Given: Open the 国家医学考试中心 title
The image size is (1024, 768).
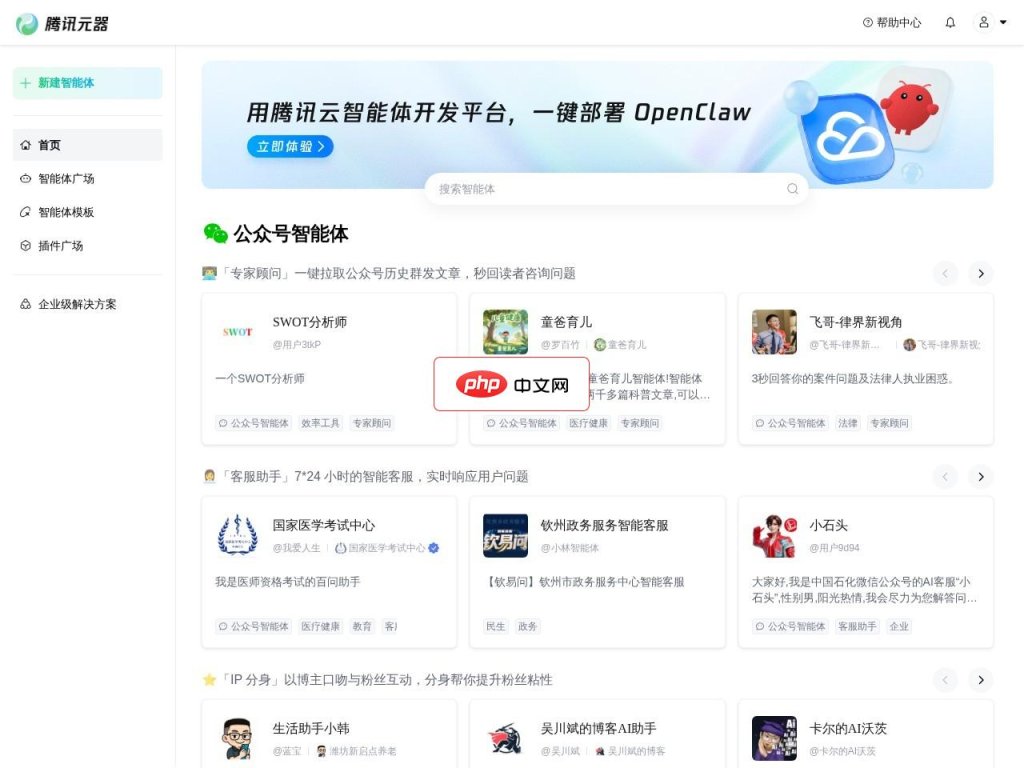Looking at the screenshot, I should [x=324, y=525].
